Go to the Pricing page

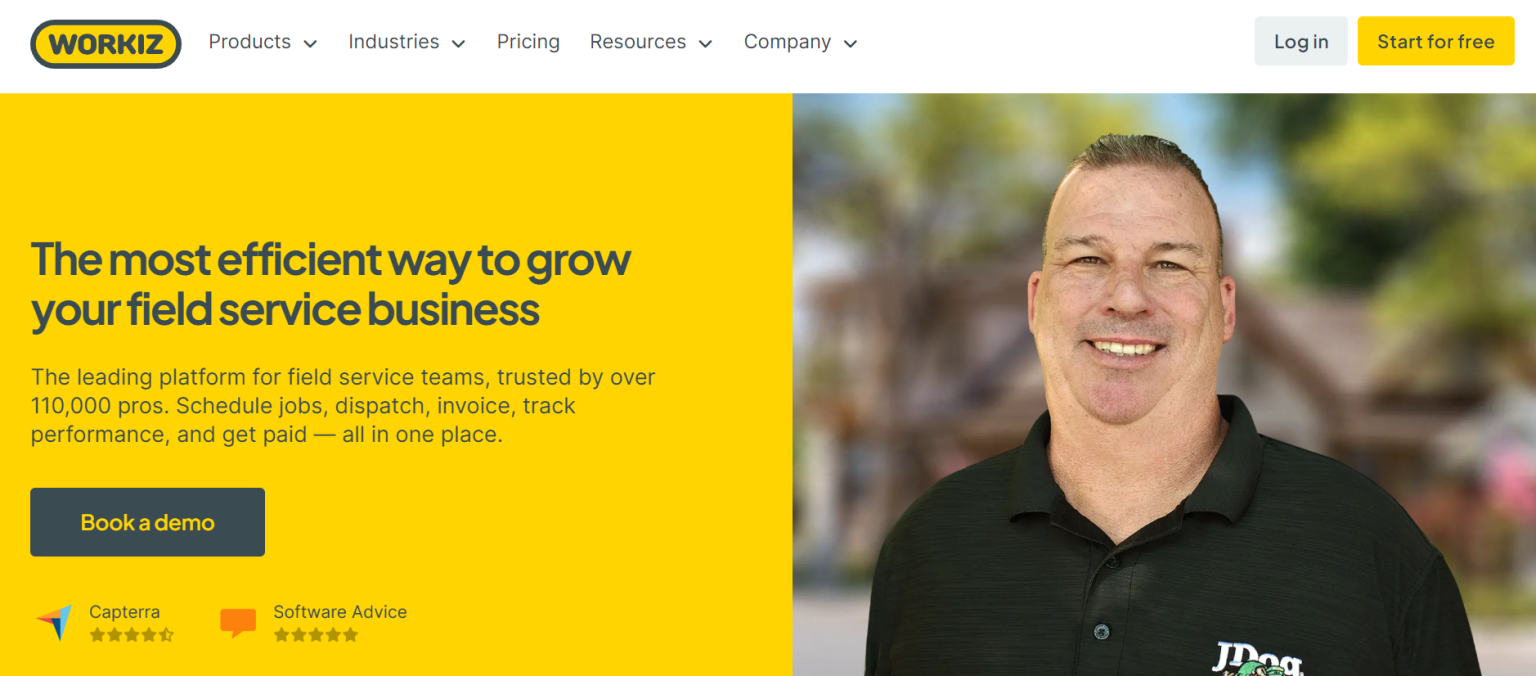[528, 42]
